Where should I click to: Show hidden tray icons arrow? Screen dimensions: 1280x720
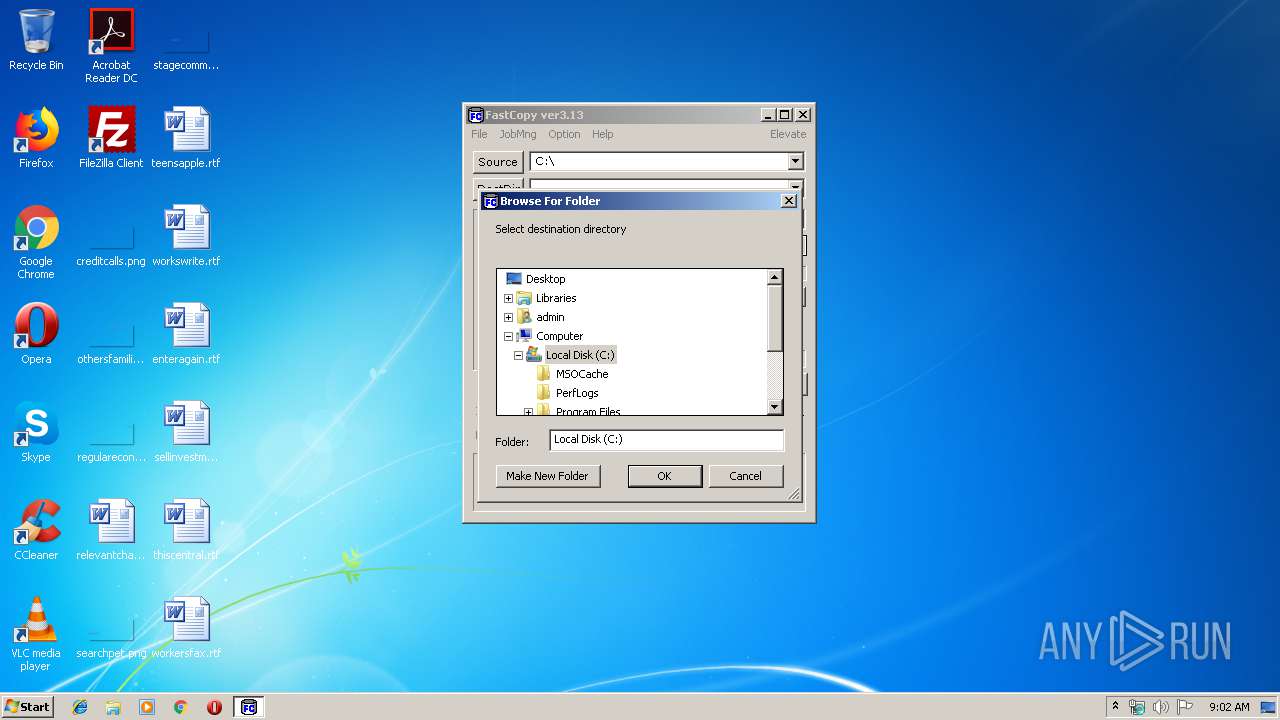click(x=1115, y=706)
